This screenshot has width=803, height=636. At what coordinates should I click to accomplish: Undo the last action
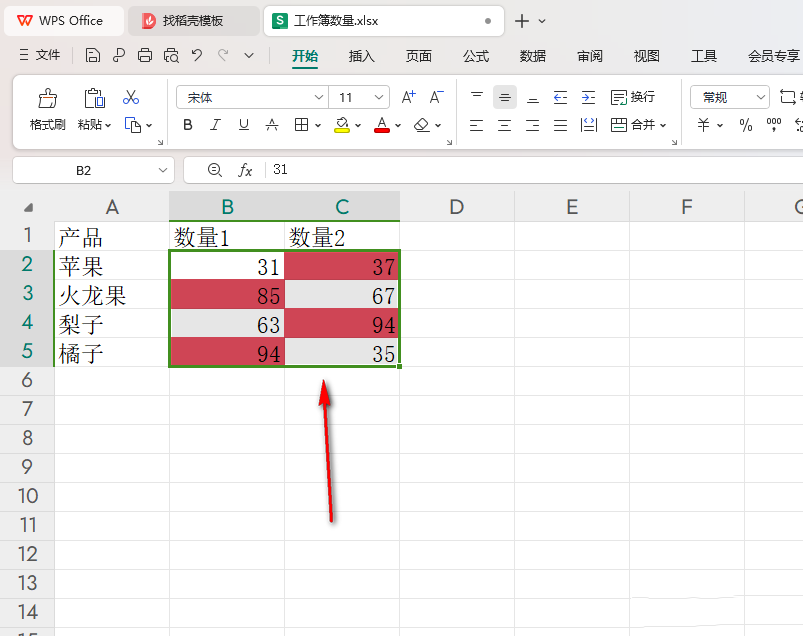tap(197, 55)
